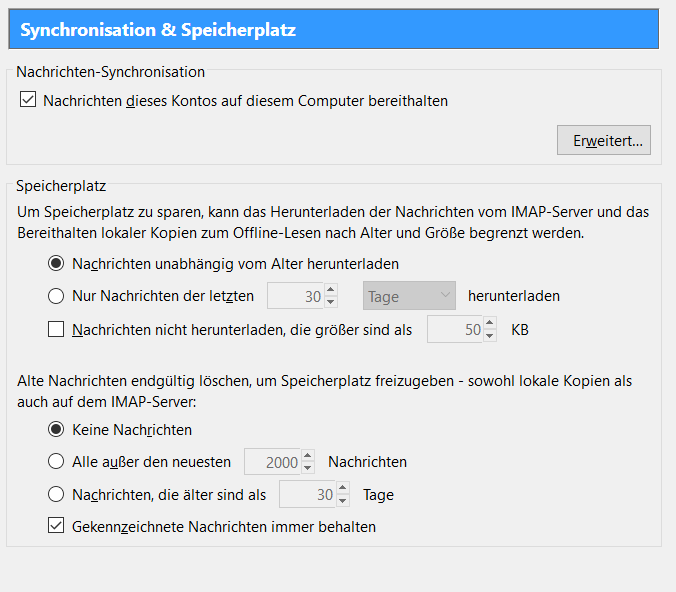Open the Tage unit dropdown
This screenshot has height=592, width=676.
click(409, 296)
